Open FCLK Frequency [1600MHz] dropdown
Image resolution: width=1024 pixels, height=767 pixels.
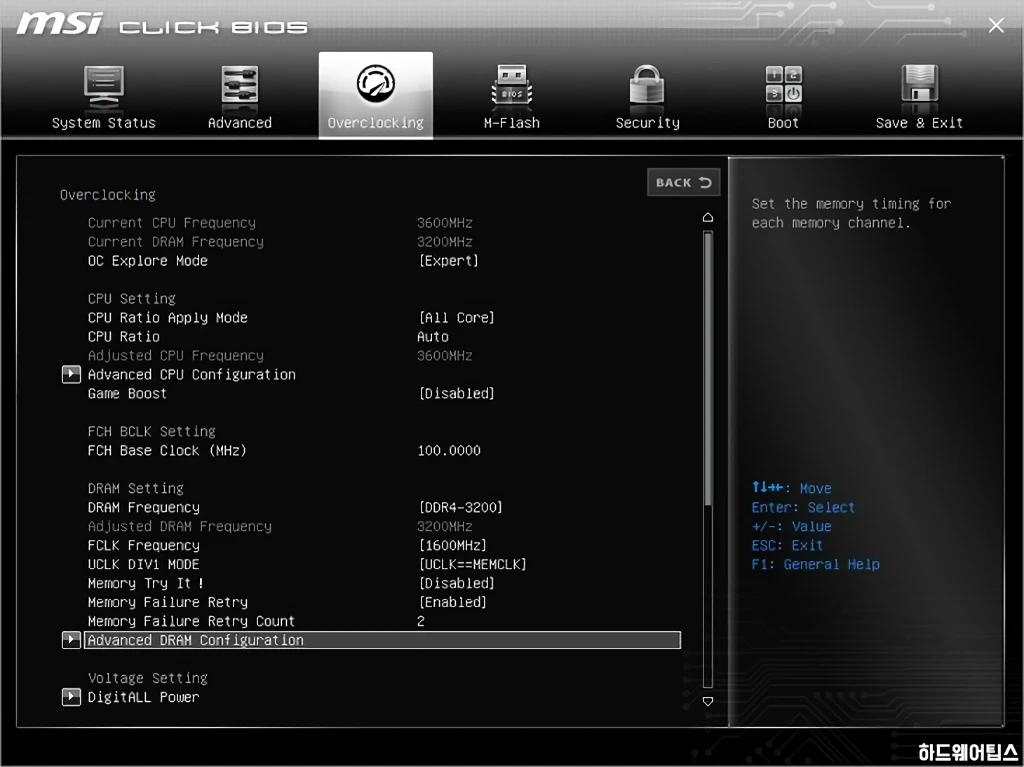pyautogui.click(x=453, y=545)
